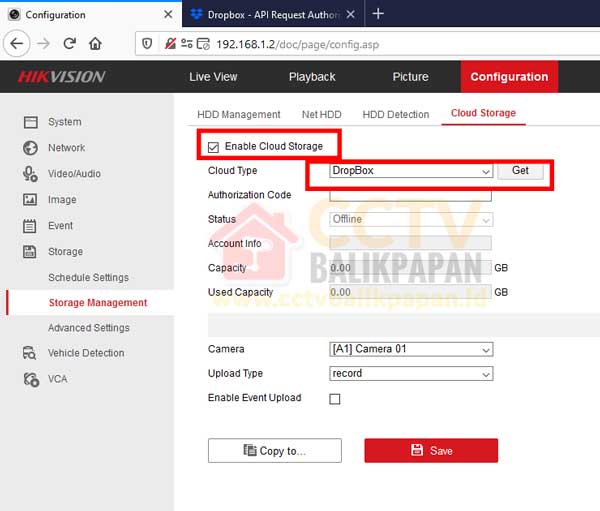Open the Network menu label
The height and width of the screenshot is (511, 600).
[x=67, y=148]
